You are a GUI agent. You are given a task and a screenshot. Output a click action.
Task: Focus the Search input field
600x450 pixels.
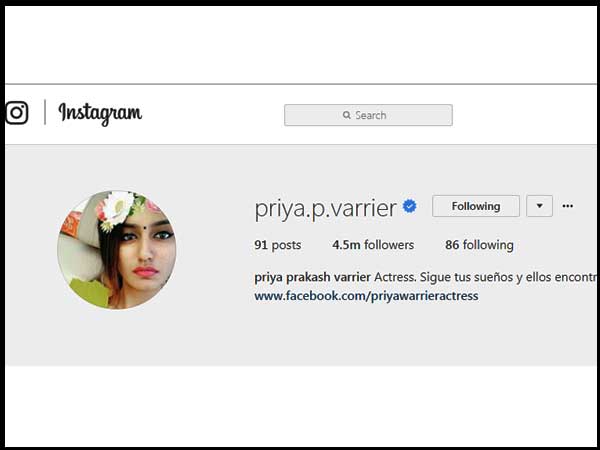368,115
